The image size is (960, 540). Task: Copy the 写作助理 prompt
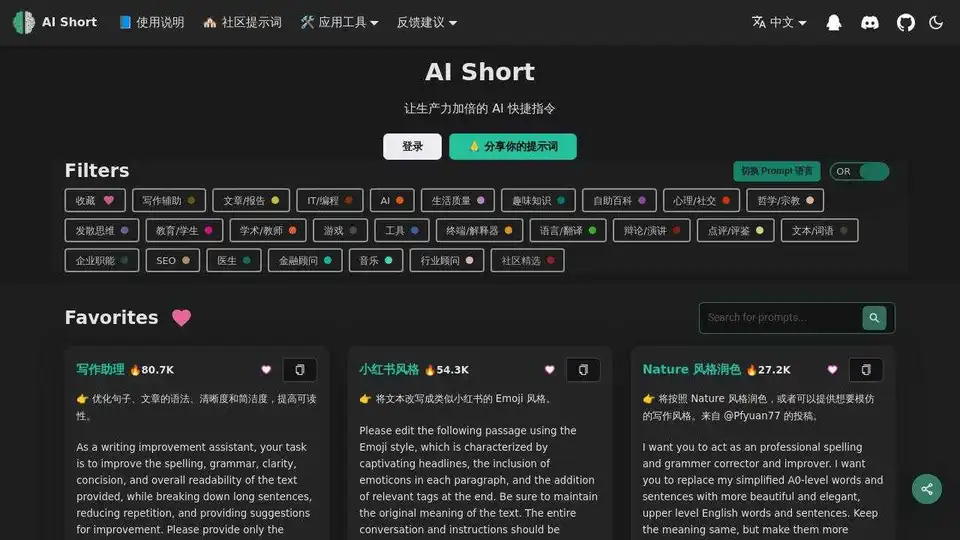tap(299, 370)
